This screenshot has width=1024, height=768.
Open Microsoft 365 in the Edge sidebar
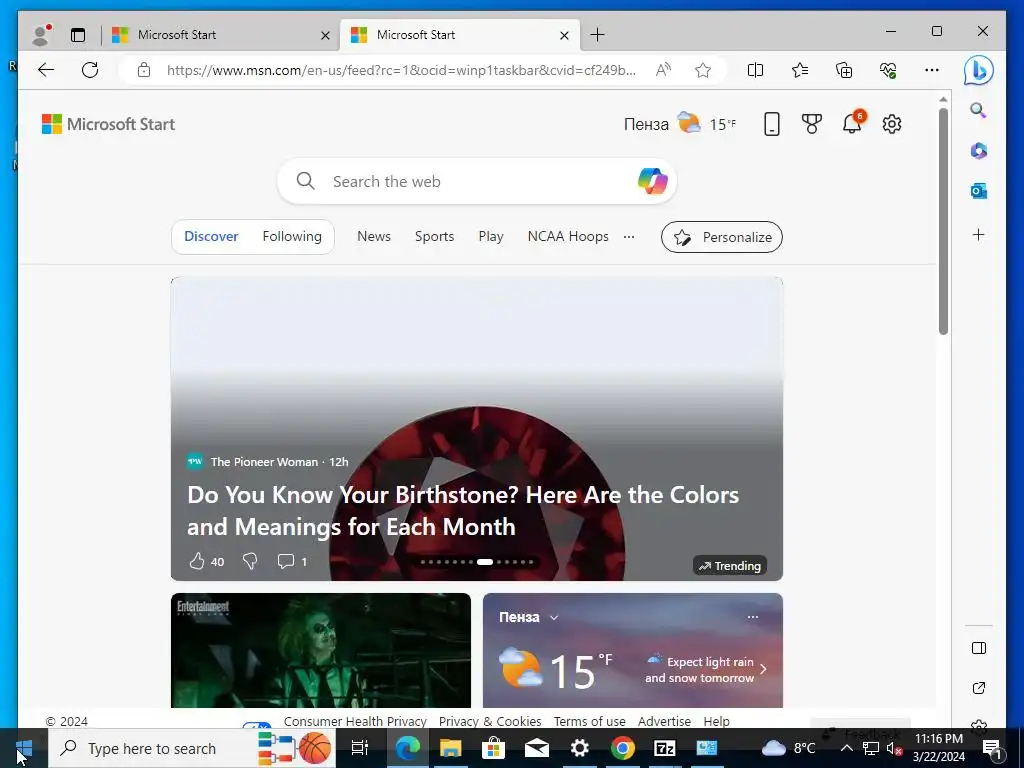pyautogui.click(x=978, y=151)
